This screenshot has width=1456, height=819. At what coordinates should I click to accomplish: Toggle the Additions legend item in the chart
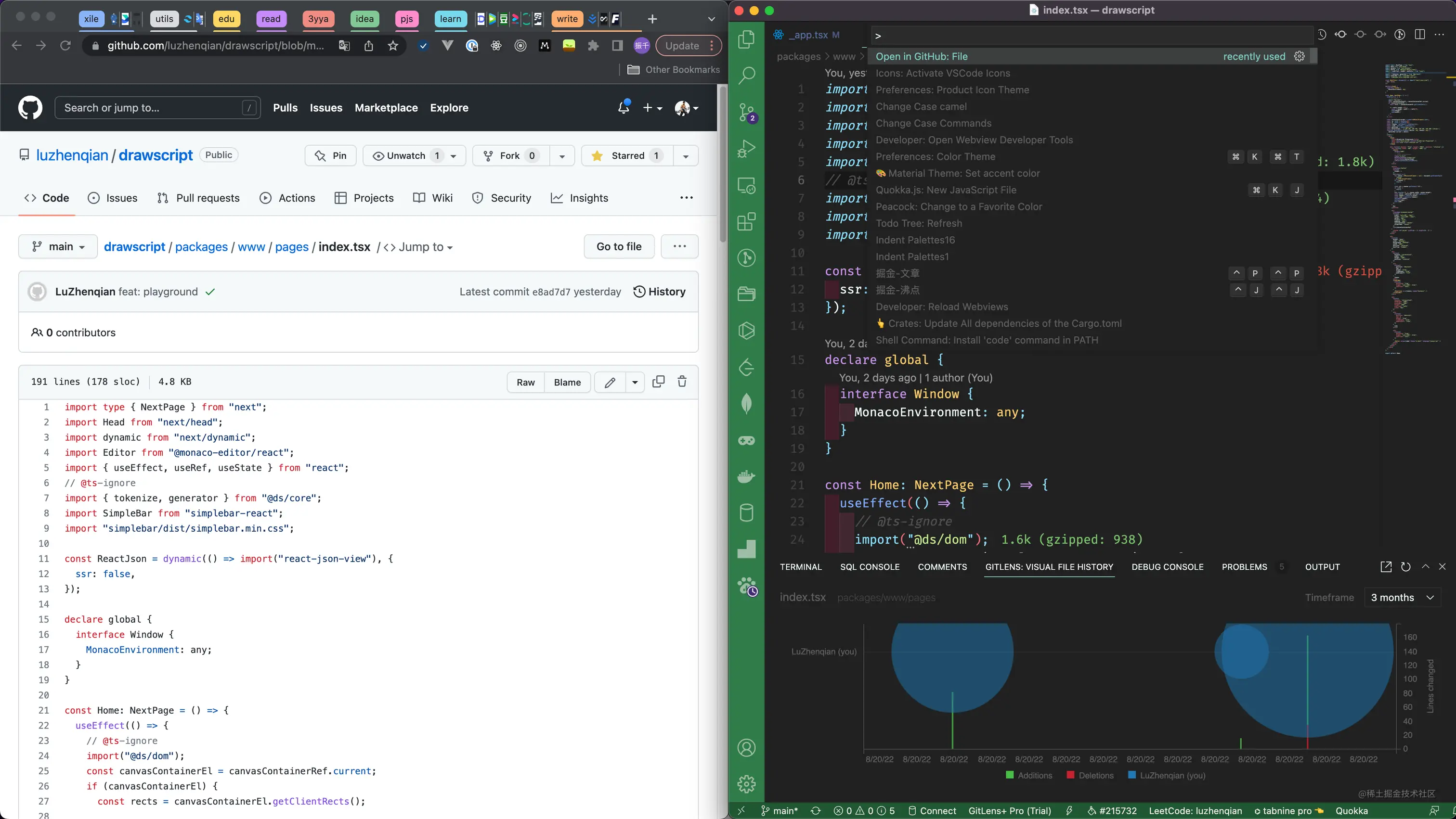[1029, 776]
